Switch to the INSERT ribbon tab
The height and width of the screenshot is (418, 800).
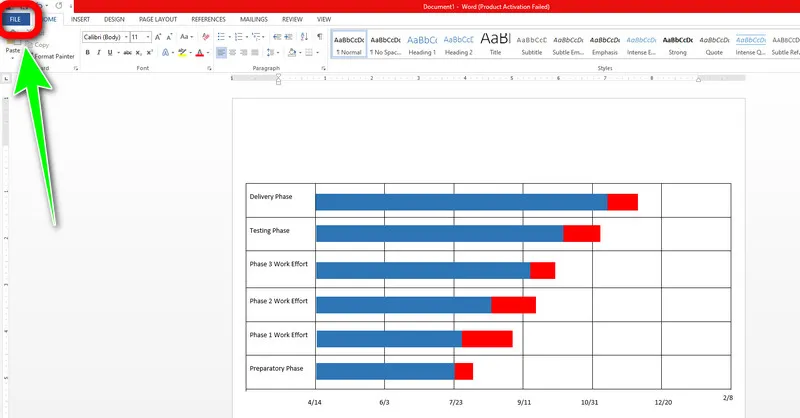click(x=81, y=19)
